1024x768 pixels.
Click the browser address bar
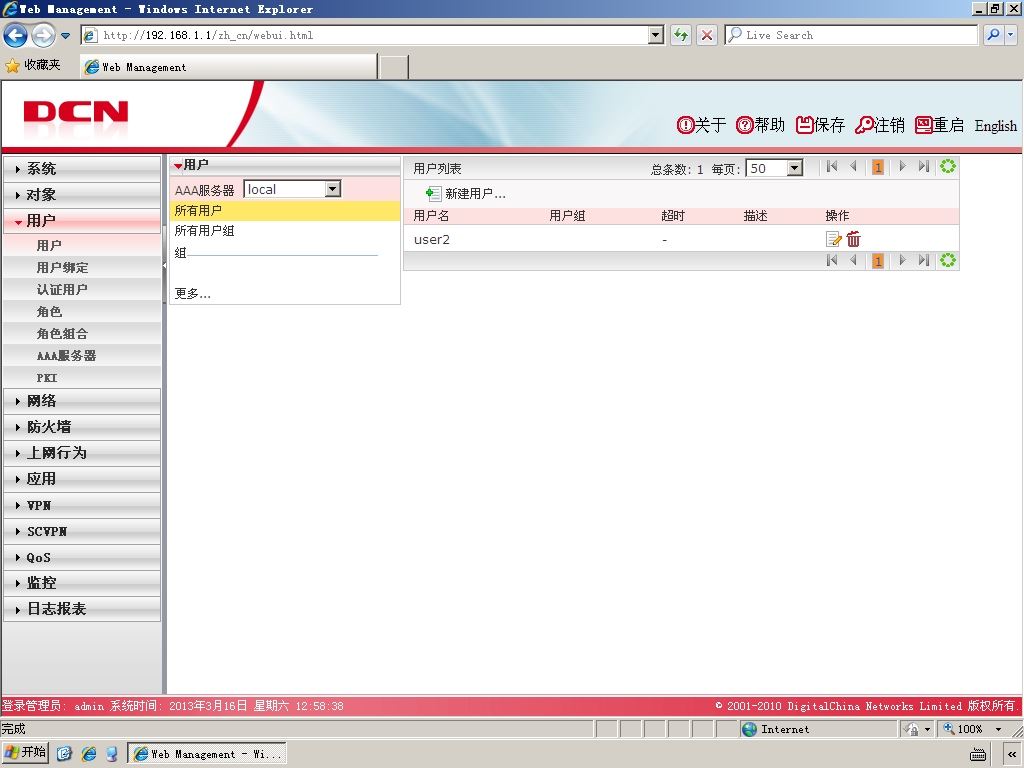click(x=373, y=35)
